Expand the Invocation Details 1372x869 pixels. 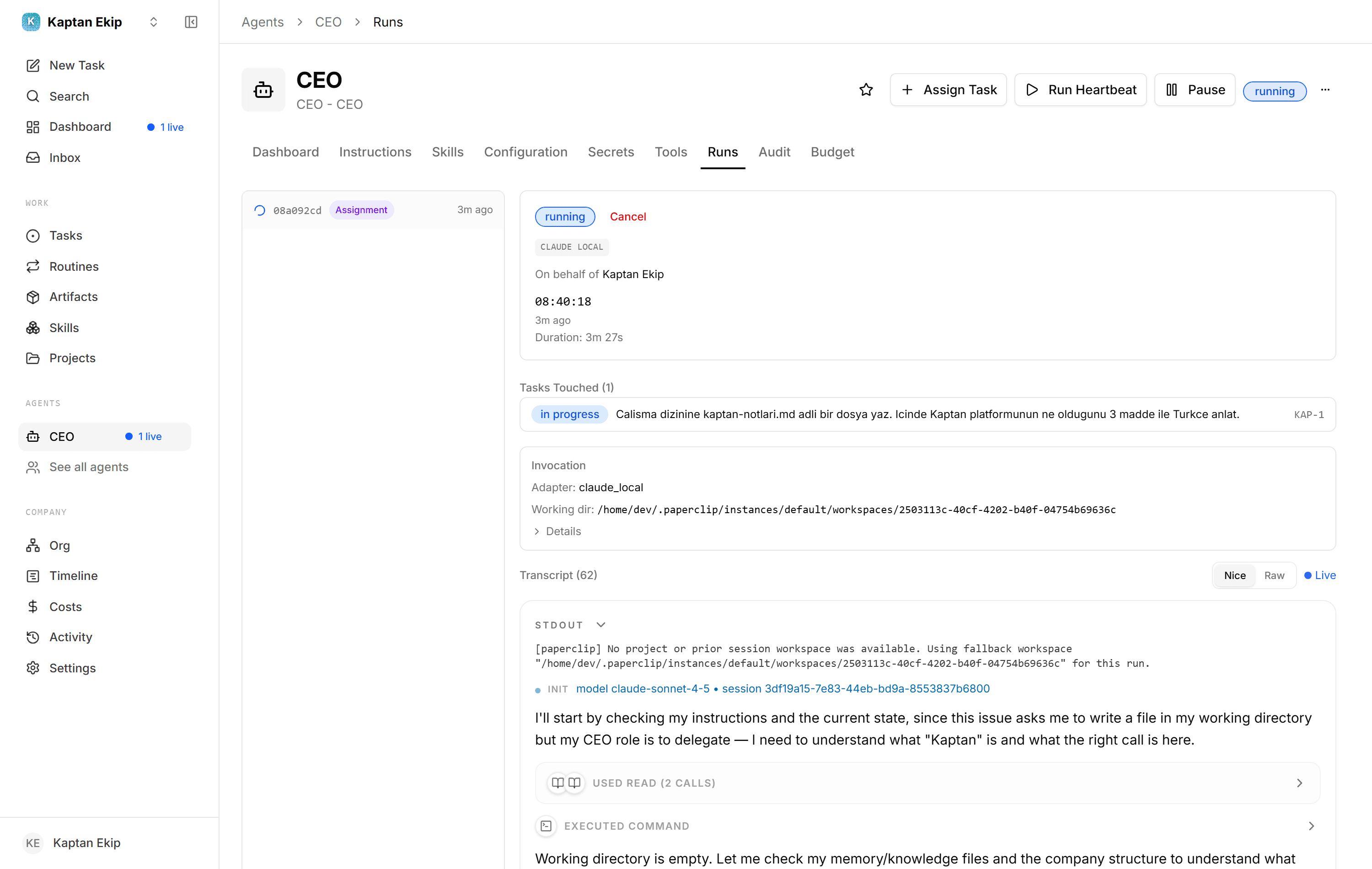pos(557,531)
